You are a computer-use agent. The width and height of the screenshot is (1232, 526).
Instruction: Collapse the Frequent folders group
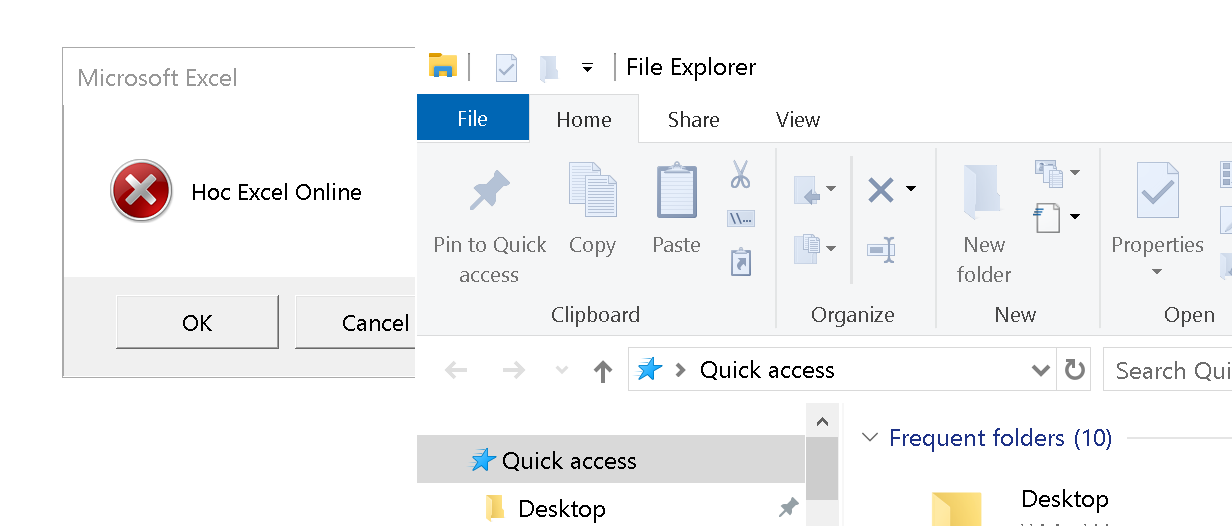coord(870,438)
